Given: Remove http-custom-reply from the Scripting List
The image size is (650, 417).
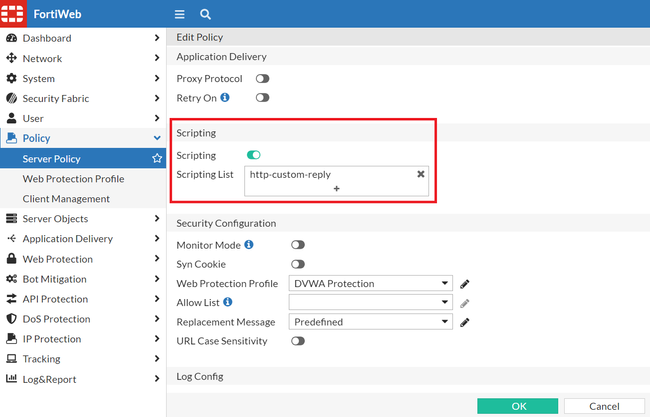Looking at the screenshot, I should (x=421, y=174).
